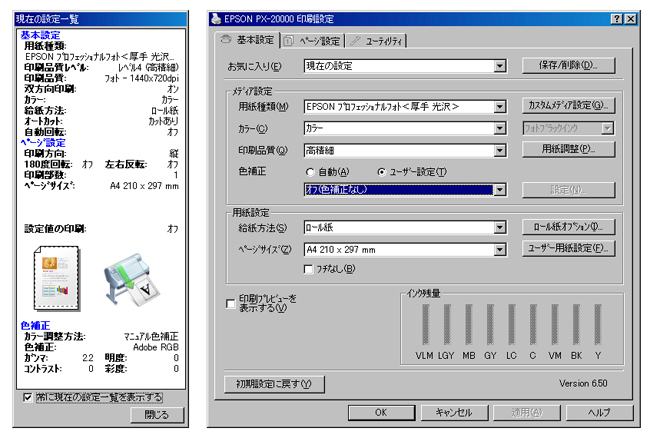Click the large-format printer illustration icon
This screenshot has height=438, width=650.
coord(131,280)
